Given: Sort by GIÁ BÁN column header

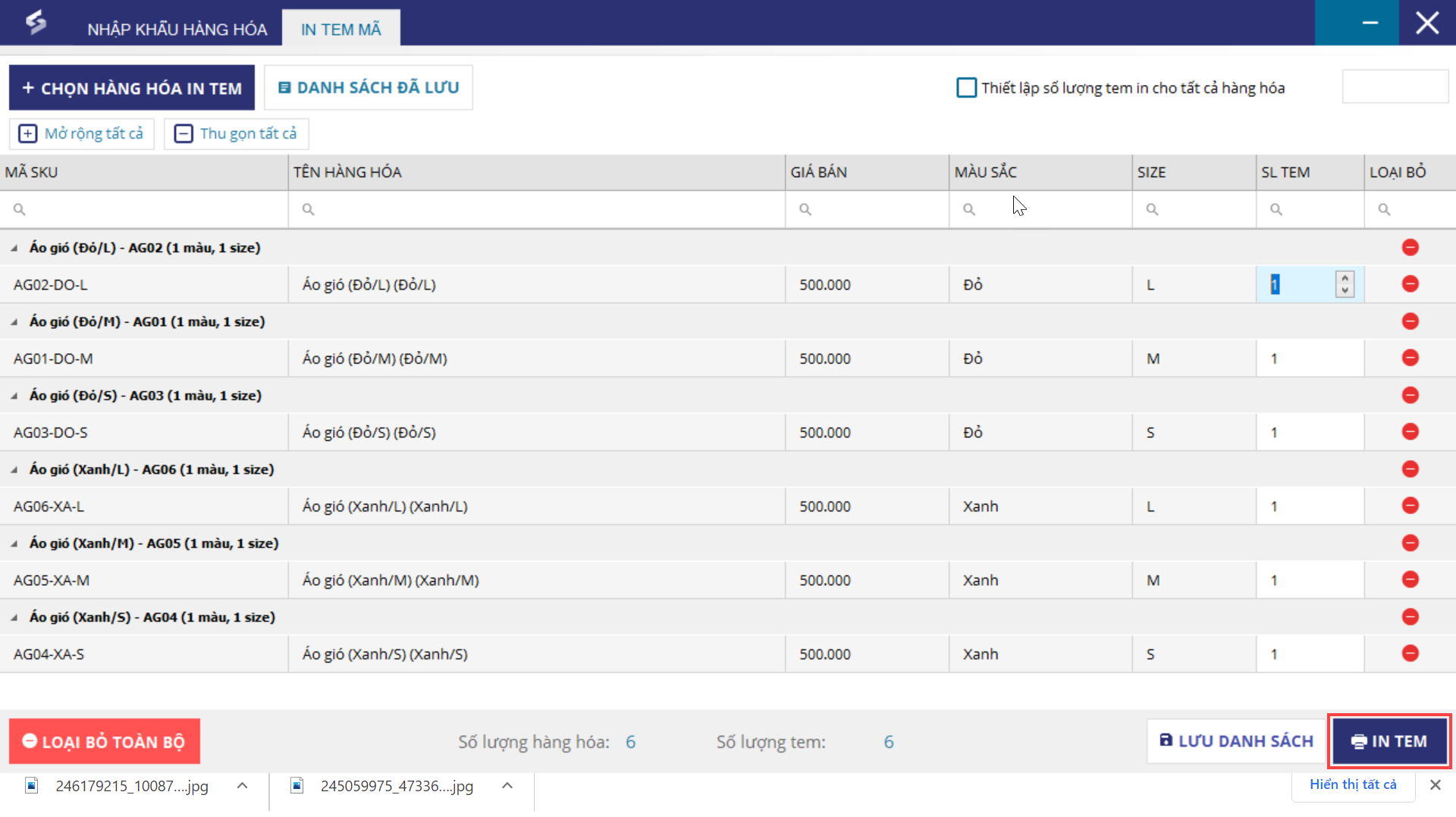Looking at the screenshot, I should click(868, 172).
